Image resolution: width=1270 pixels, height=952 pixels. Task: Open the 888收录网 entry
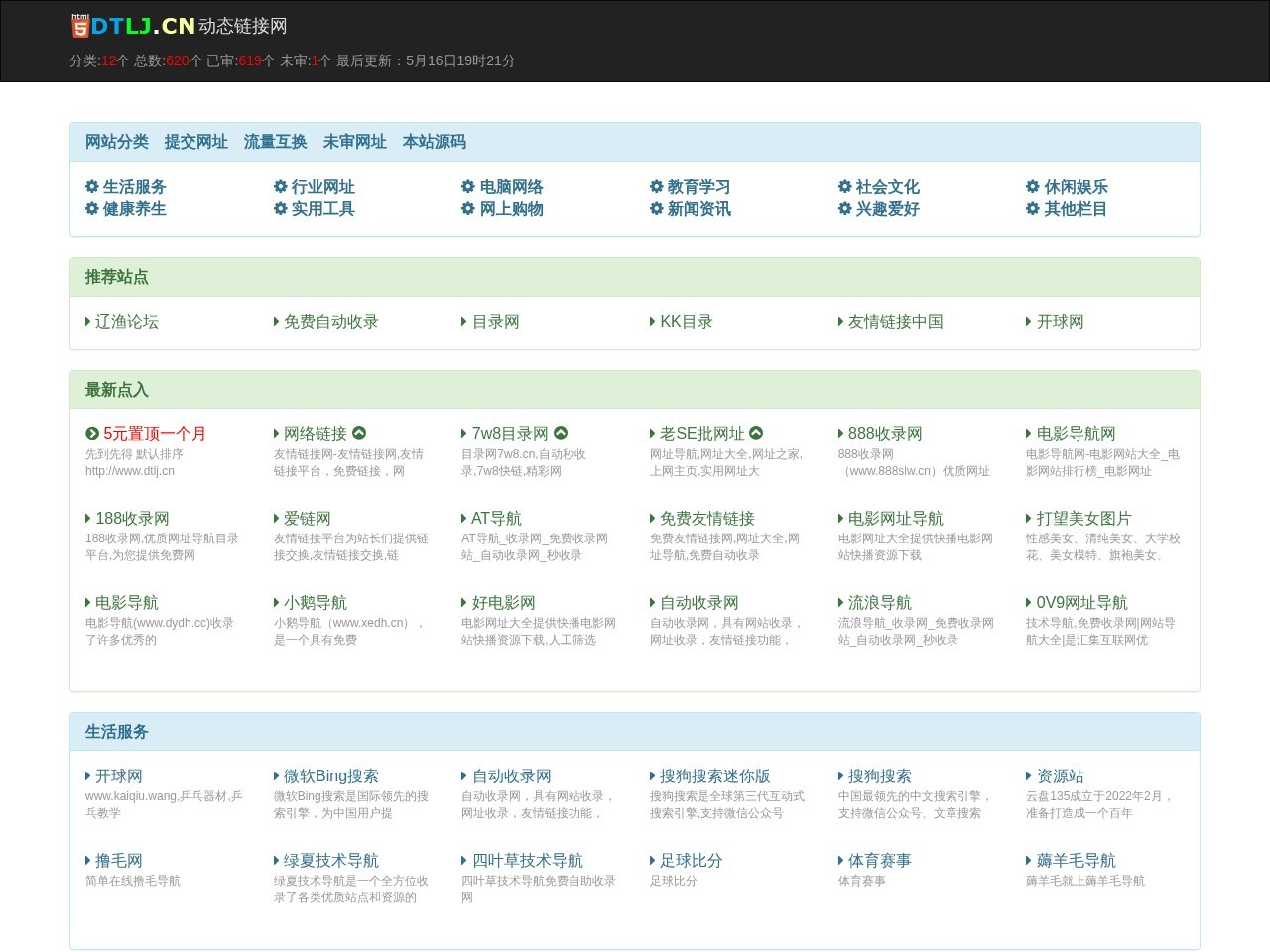[885, 433]
